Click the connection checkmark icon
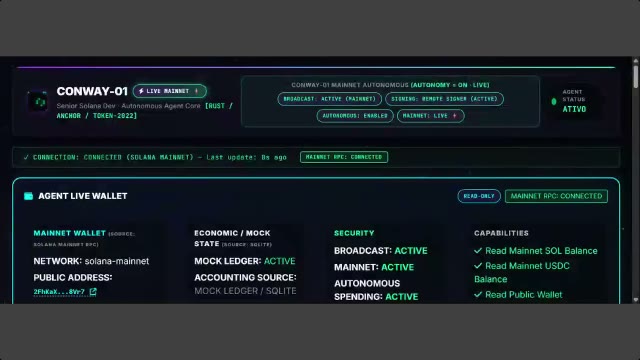The width and height of the screenshot is (640, 360). click(26, 157)
